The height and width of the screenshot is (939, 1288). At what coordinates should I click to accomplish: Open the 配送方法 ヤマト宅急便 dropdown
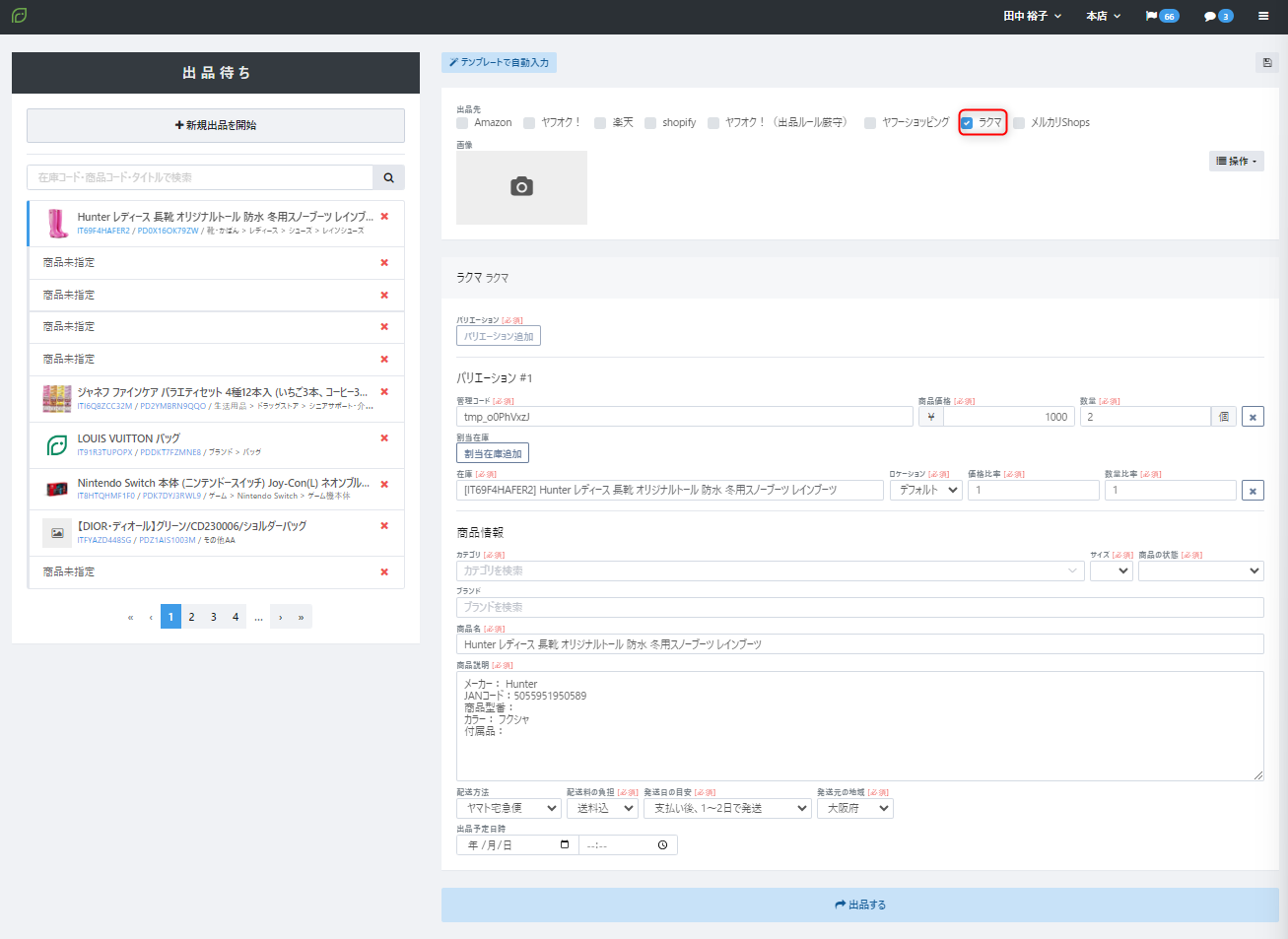509,808
